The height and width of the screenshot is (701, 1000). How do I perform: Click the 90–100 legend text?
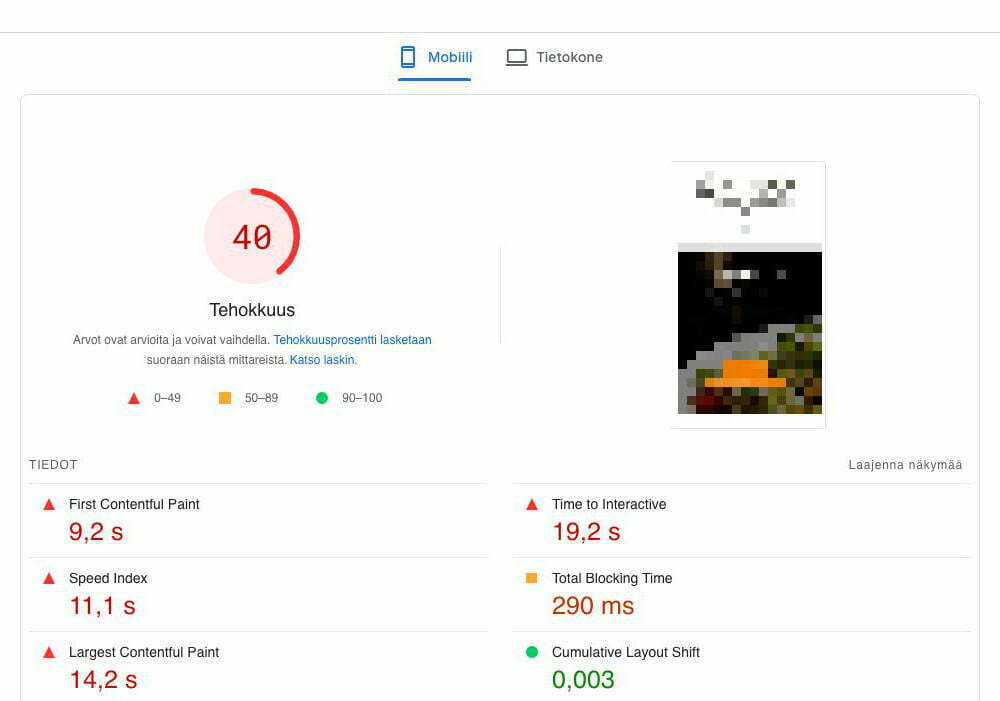tap(362, 398)
